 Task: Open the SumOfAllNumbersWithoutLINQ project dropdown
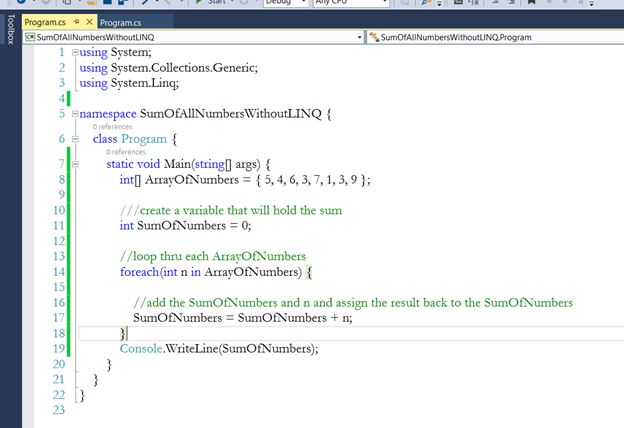(194, 37)
